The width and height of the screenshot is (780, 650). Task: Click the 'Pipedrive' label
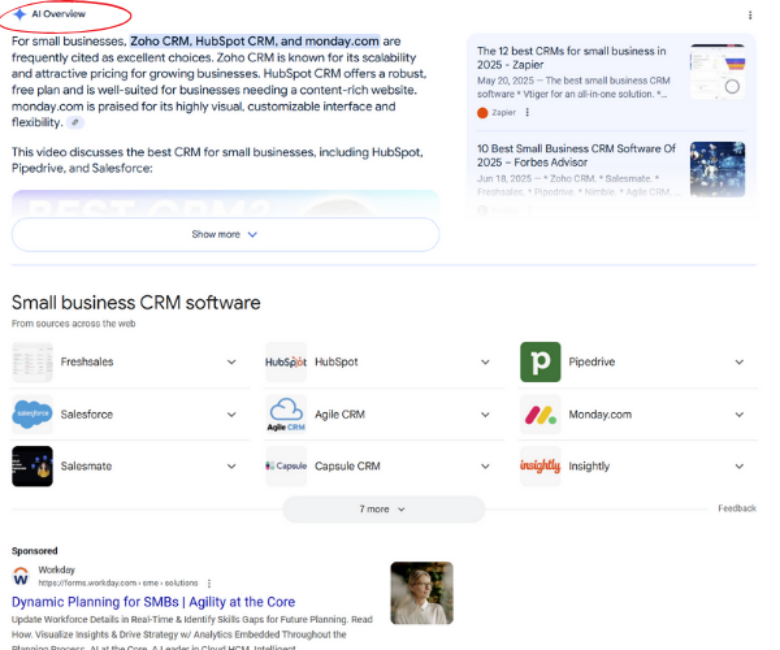click(592, 362)
